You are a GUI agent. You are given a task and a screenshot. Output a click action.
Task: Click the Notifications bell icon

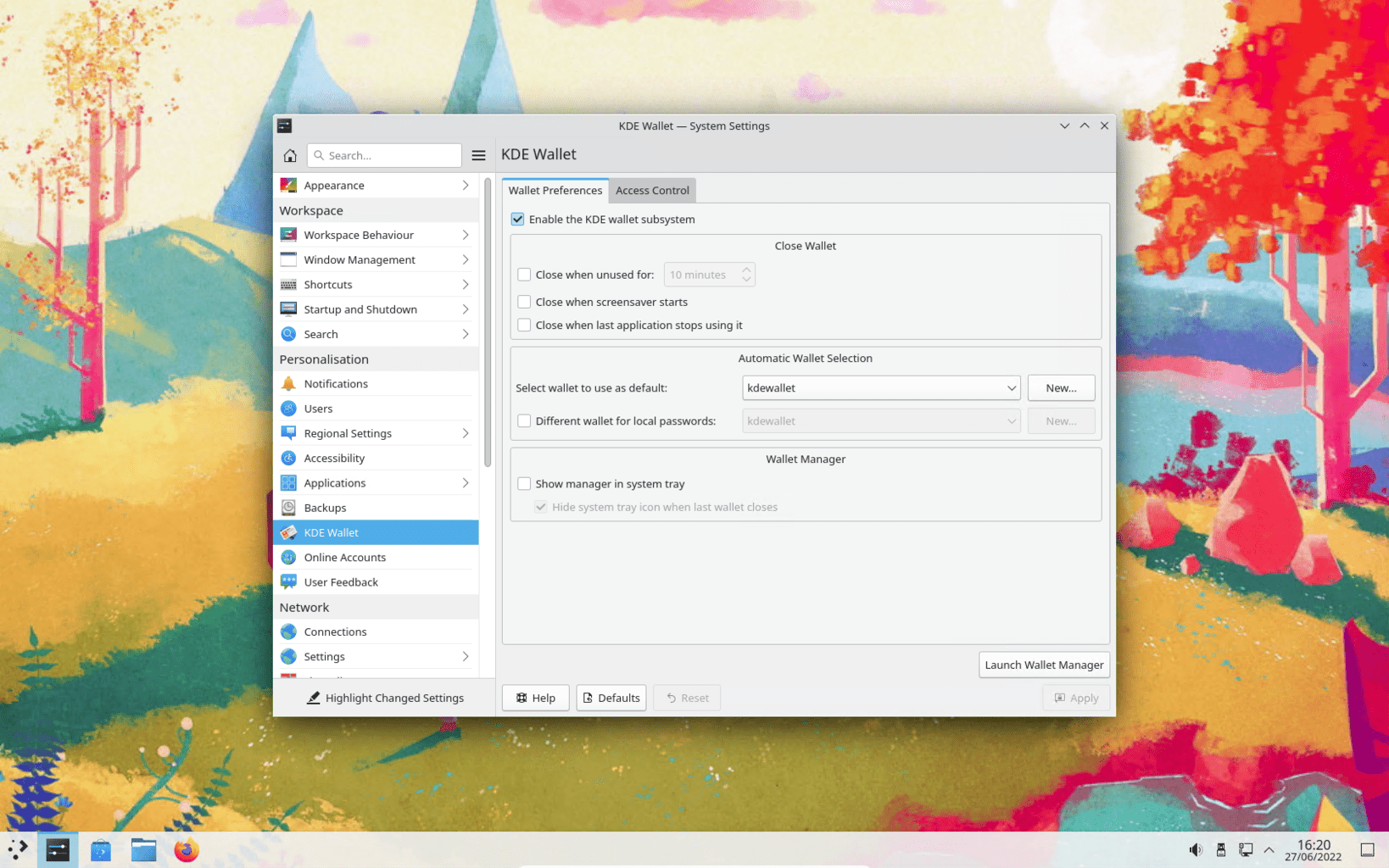point(288,383)
